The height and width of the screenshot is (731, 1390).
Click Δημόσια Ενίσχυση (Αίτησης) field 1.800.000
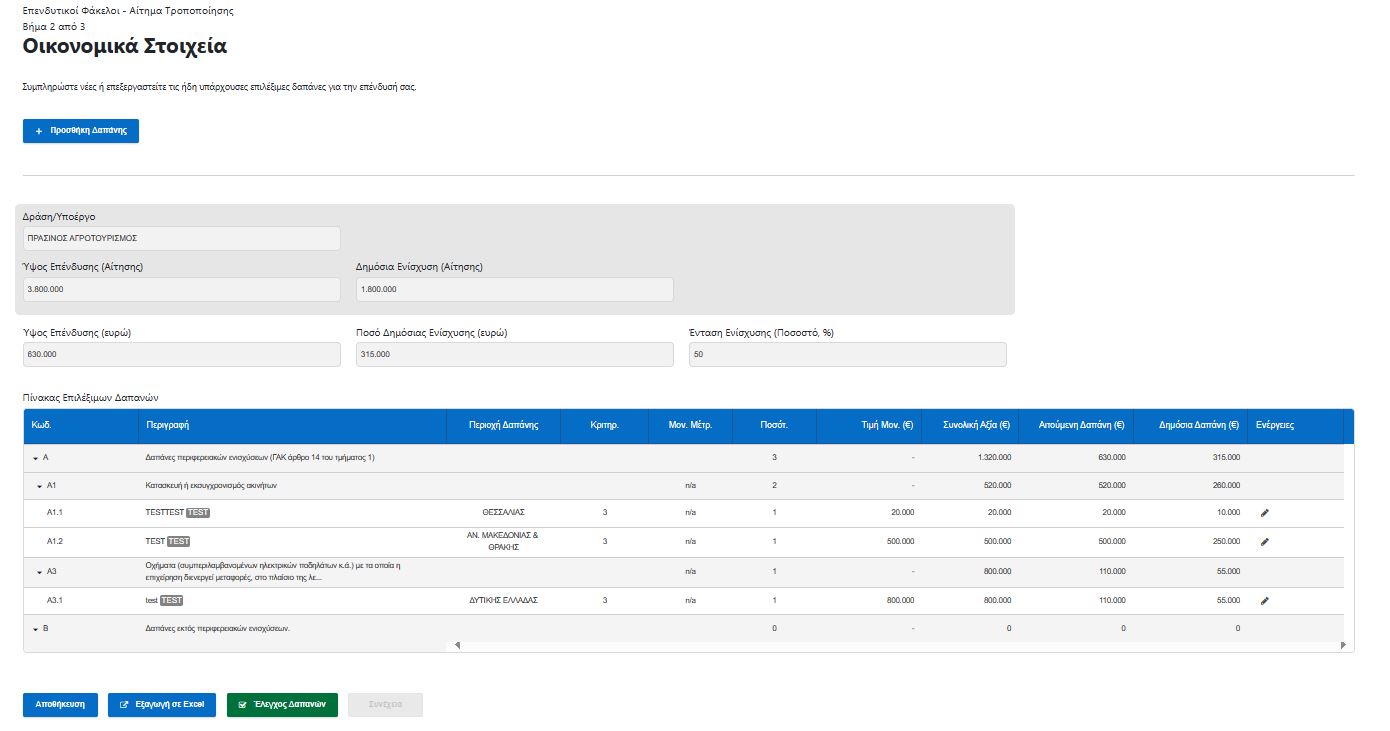514,289
